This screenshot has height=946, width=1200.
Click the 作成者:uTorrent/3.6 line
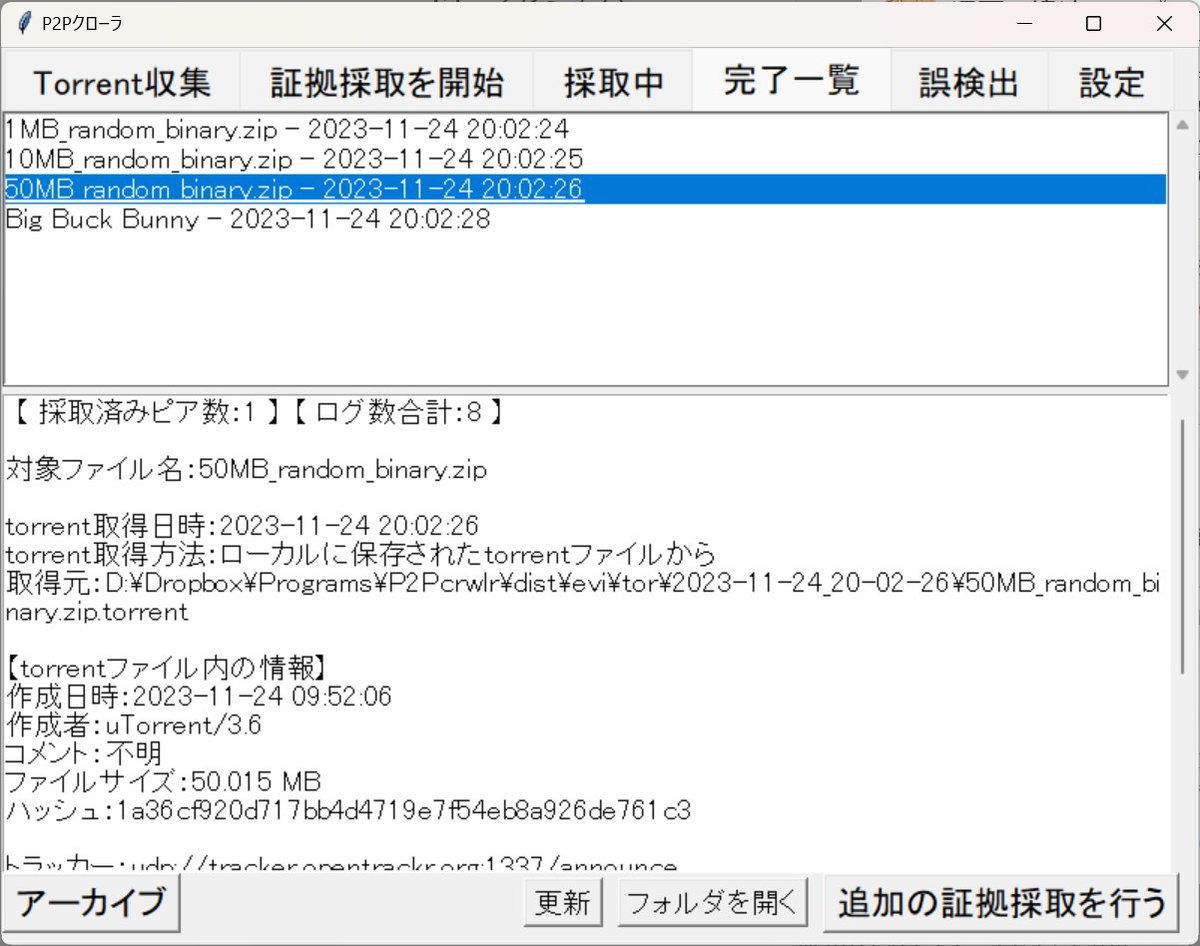coord(134,725)
